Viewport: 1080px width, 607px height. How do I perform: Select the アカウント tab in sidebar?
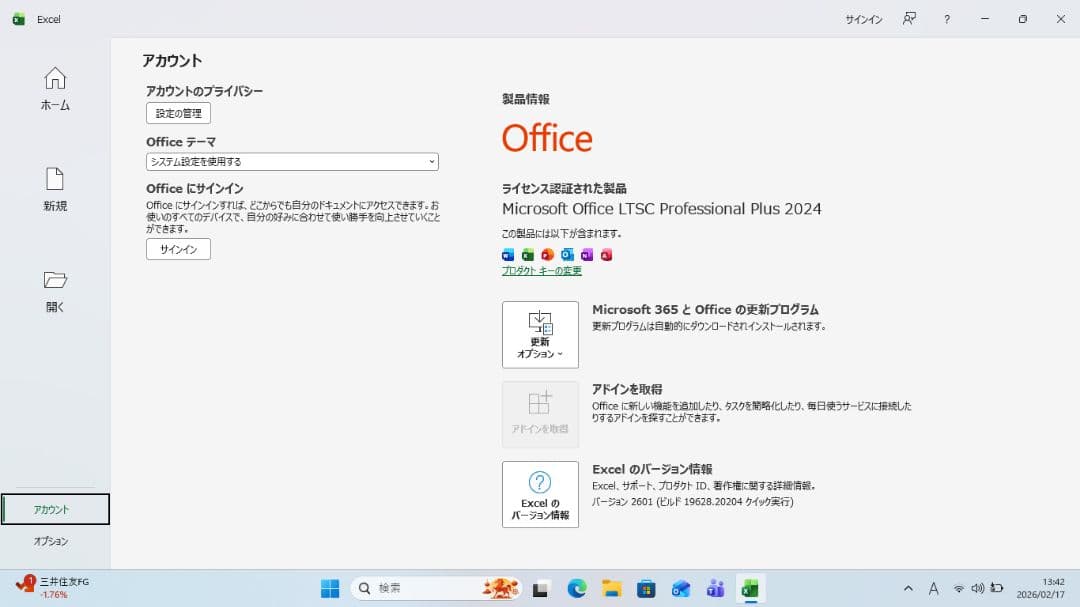pos(55,509)
